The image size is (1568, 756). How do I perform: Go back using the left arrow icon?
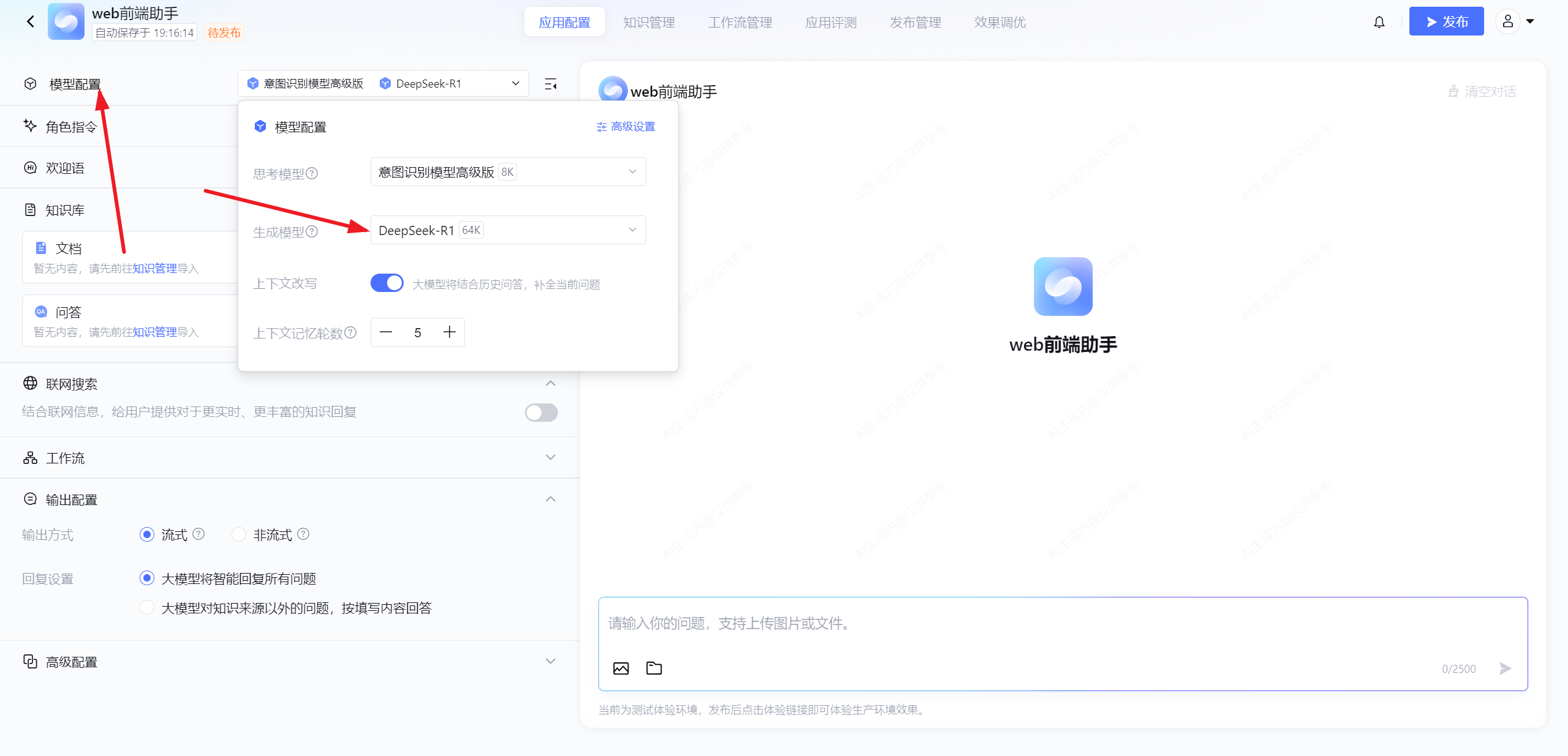tap(30, 22)
